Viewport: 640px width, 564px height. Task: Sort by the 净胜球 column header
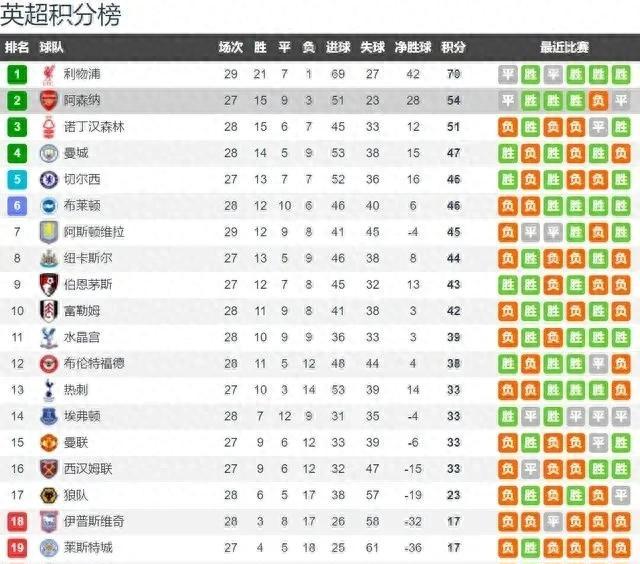(413, 47)
